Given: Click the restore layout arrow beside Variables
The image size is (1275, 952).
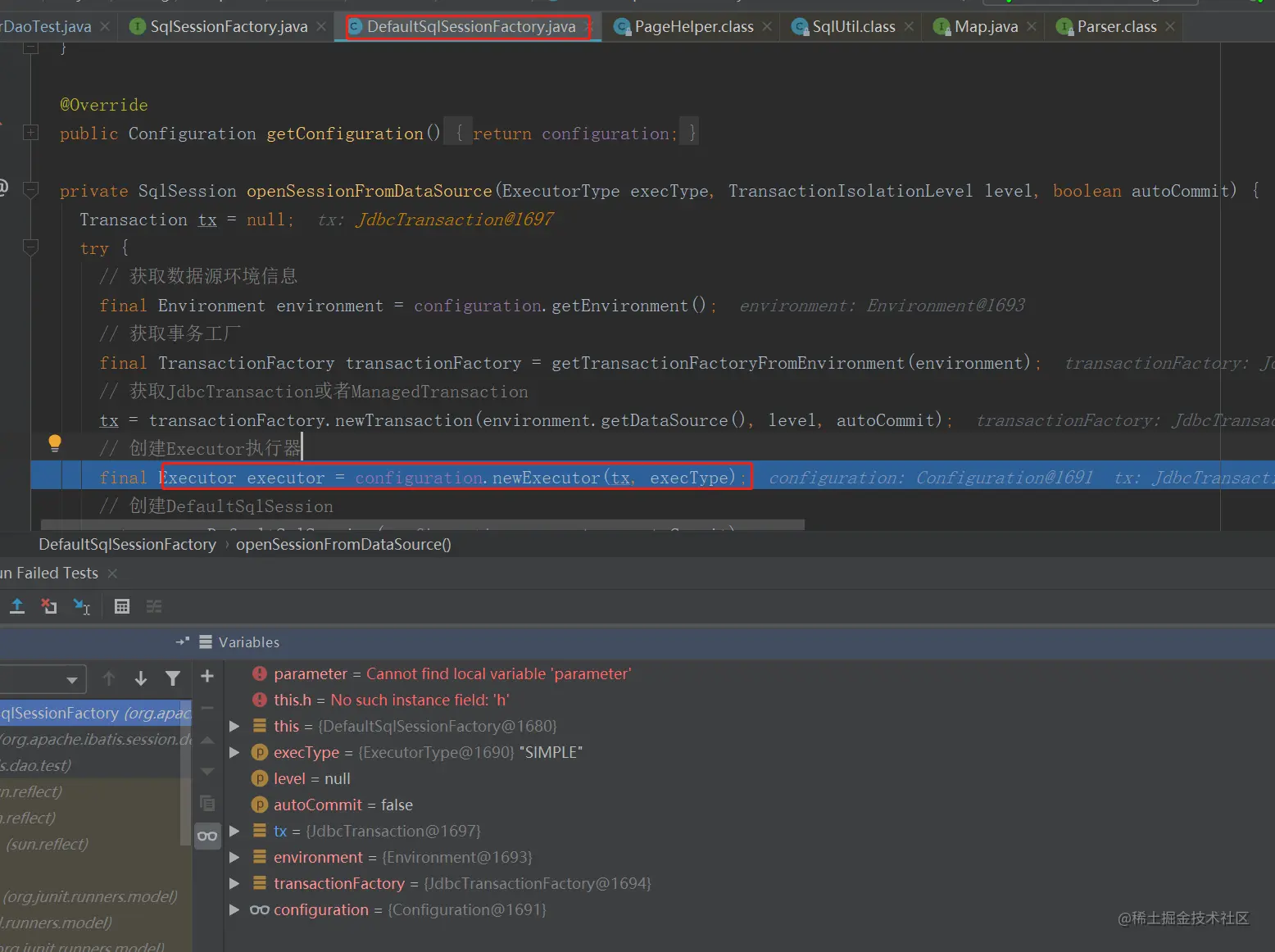Looking at the screenshot, I should [x=182, y=641].
